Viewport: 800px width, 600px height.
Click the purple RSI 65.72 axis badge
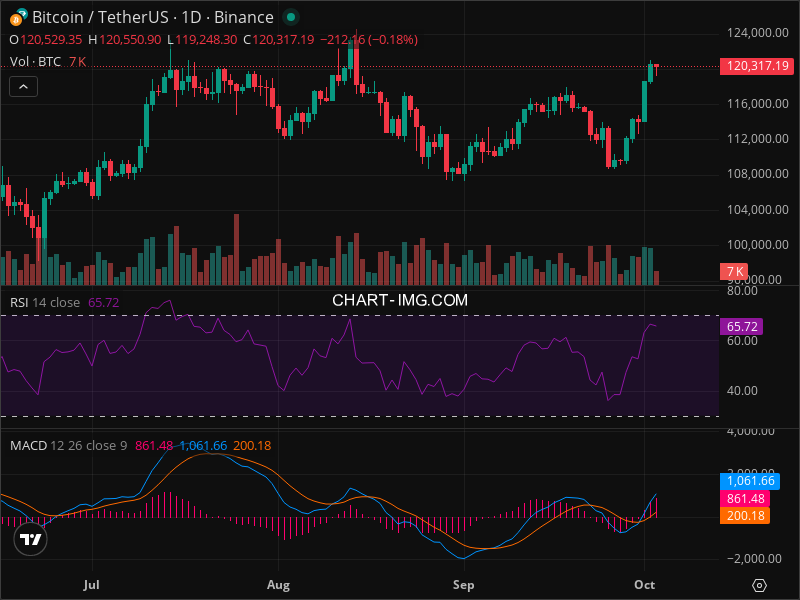[741, 327]
